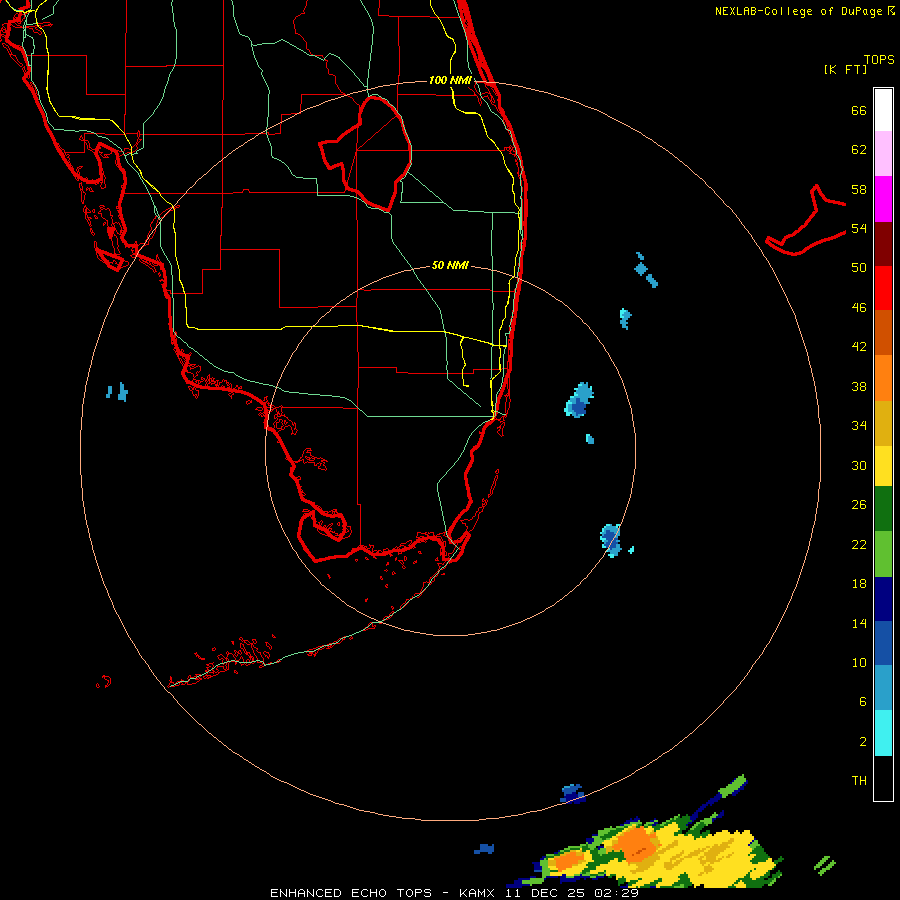Click the 18 legend value
The image size is (900, 900).
coord(859,584)
